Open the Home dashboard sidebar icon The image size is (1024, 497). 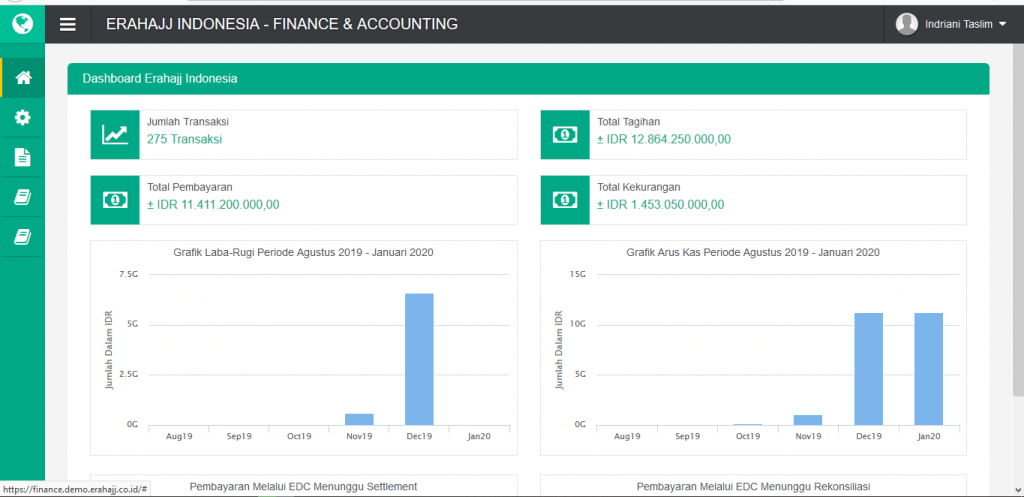pyautogui.click(x=23, y=78)
